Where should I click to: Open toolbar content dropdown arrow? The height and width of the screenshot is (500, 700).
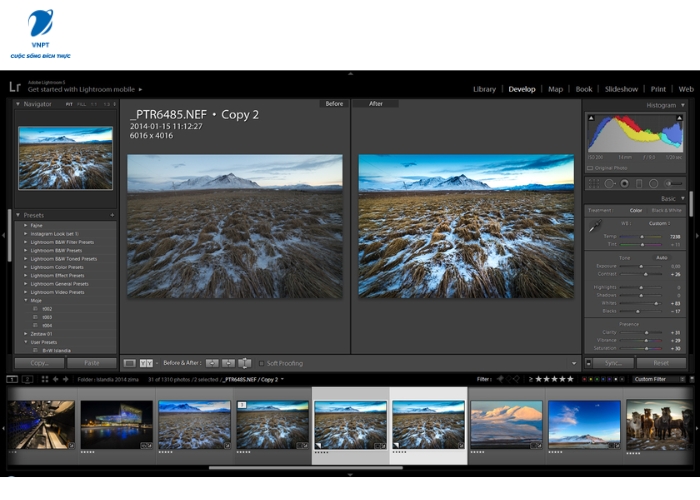pyautogui.click(x=574, y=363)
